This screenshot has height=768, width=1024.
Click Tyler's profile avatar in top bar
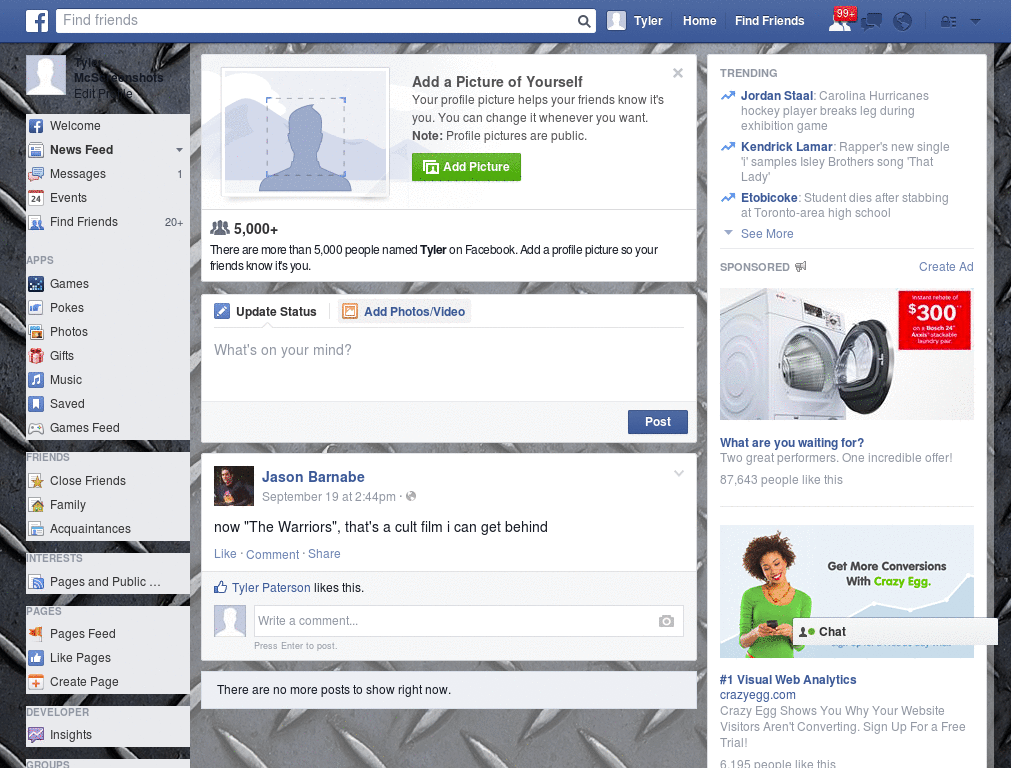pyautogui.click(x=616, y=21)
